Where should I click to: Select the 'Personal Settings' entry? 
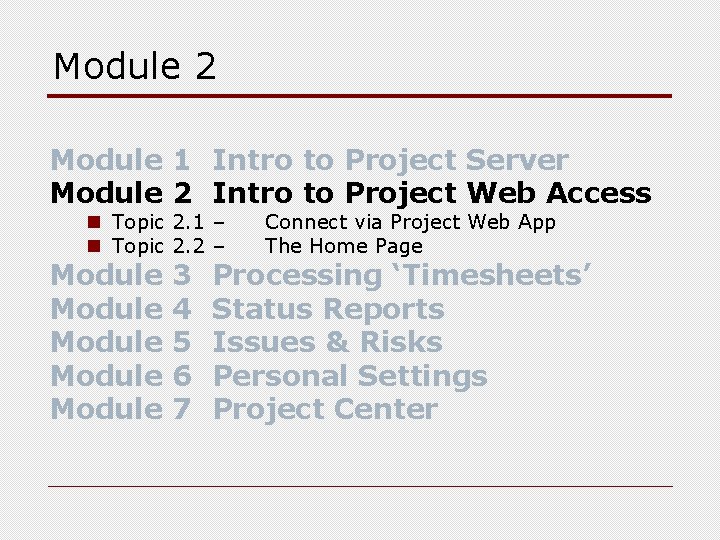pyautogui.click(x=350, y=376)
